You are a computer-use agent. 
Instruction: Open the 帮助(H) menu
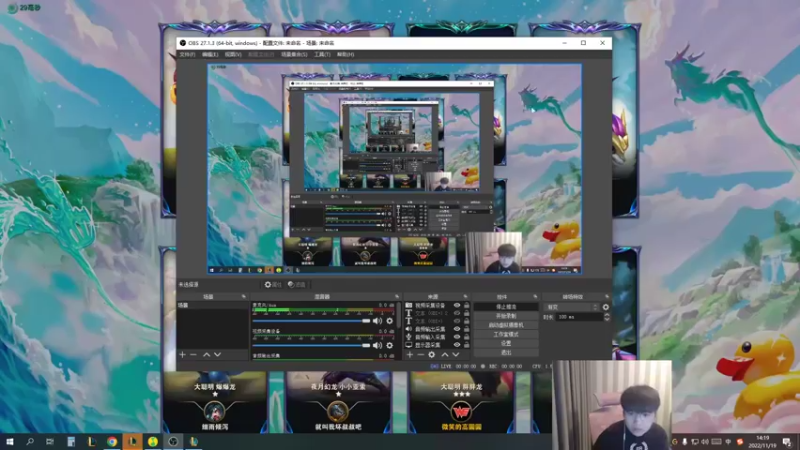[x=345, y=54]
